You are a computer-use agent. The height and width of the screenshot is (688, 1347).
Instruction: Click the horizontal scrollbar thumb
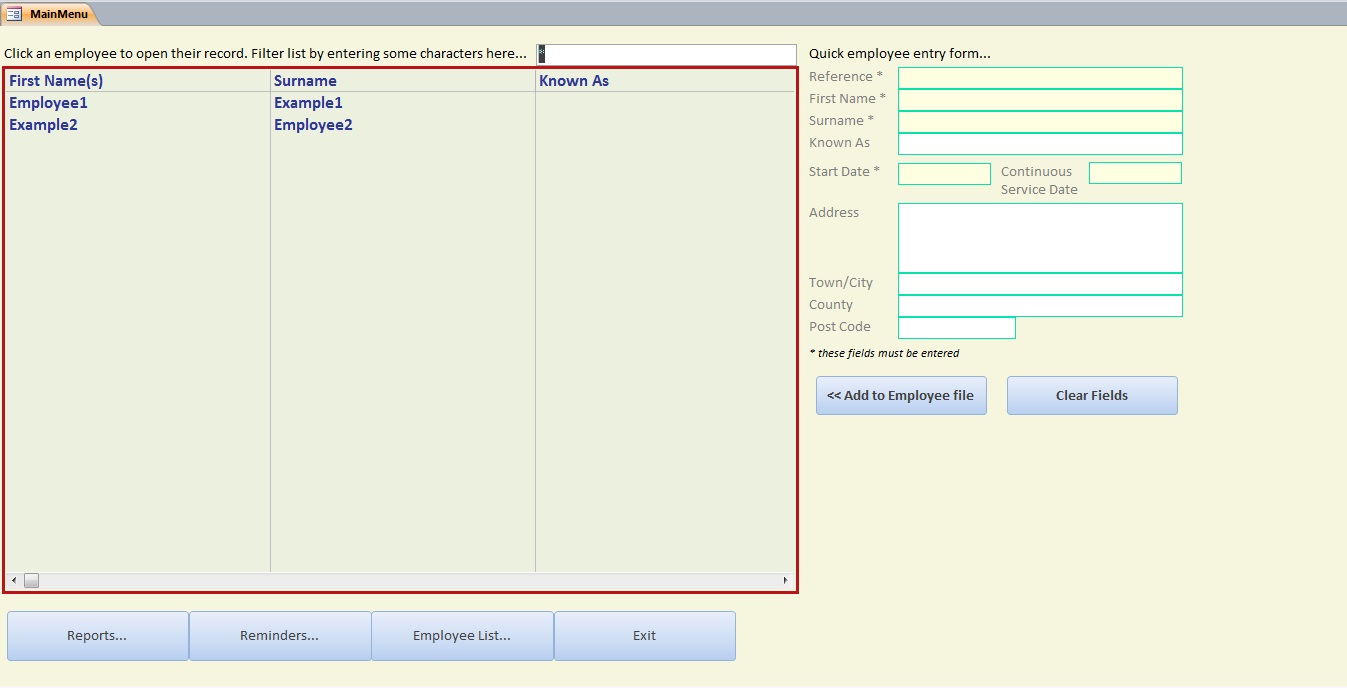(32, 581)
